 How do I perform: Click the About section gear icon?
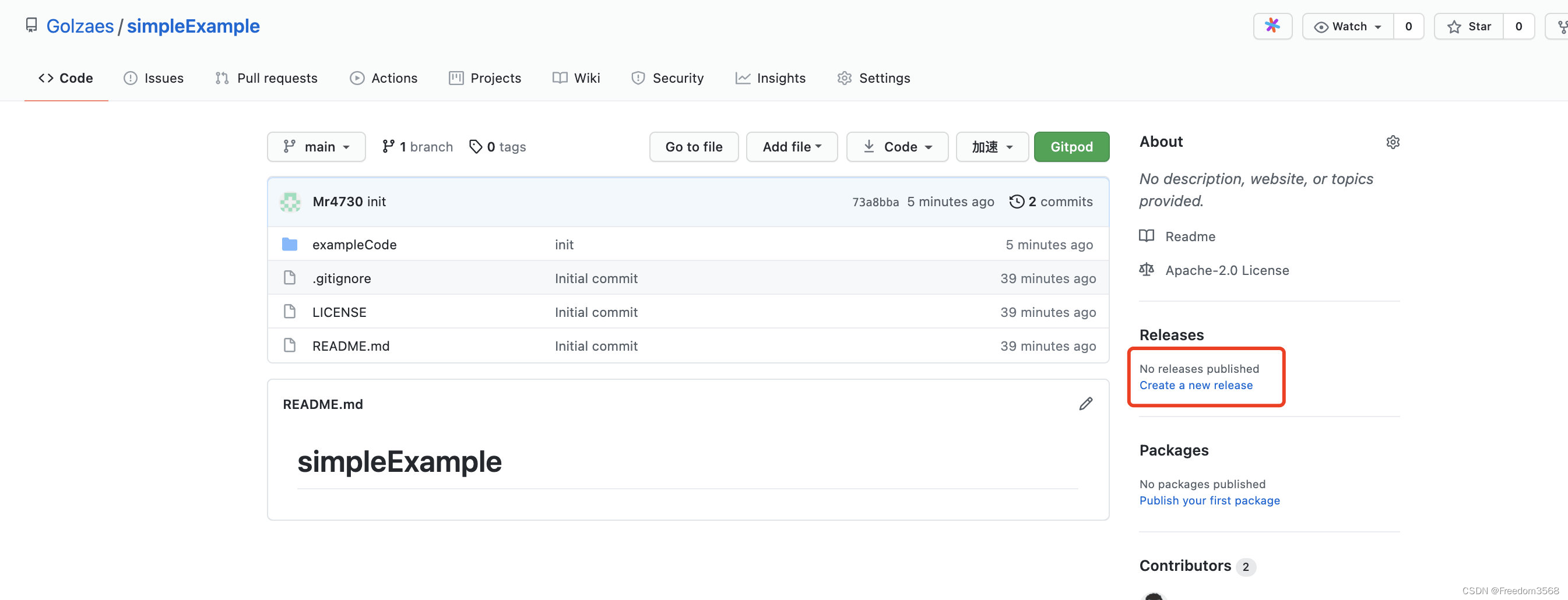tap(1393, 142)
